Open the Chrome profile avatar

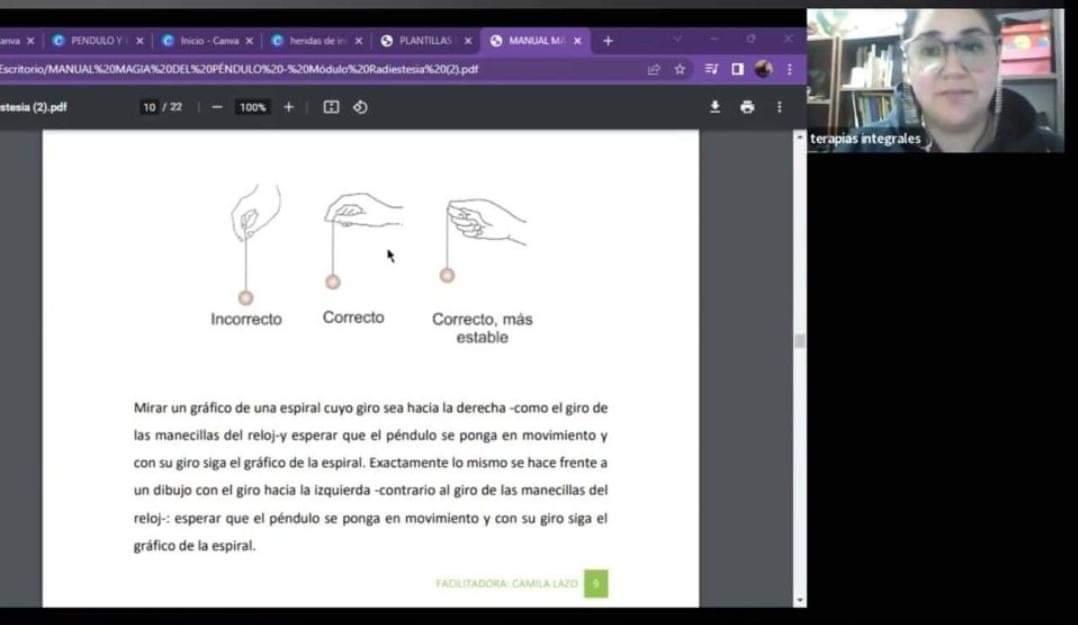tap(764, 69)
